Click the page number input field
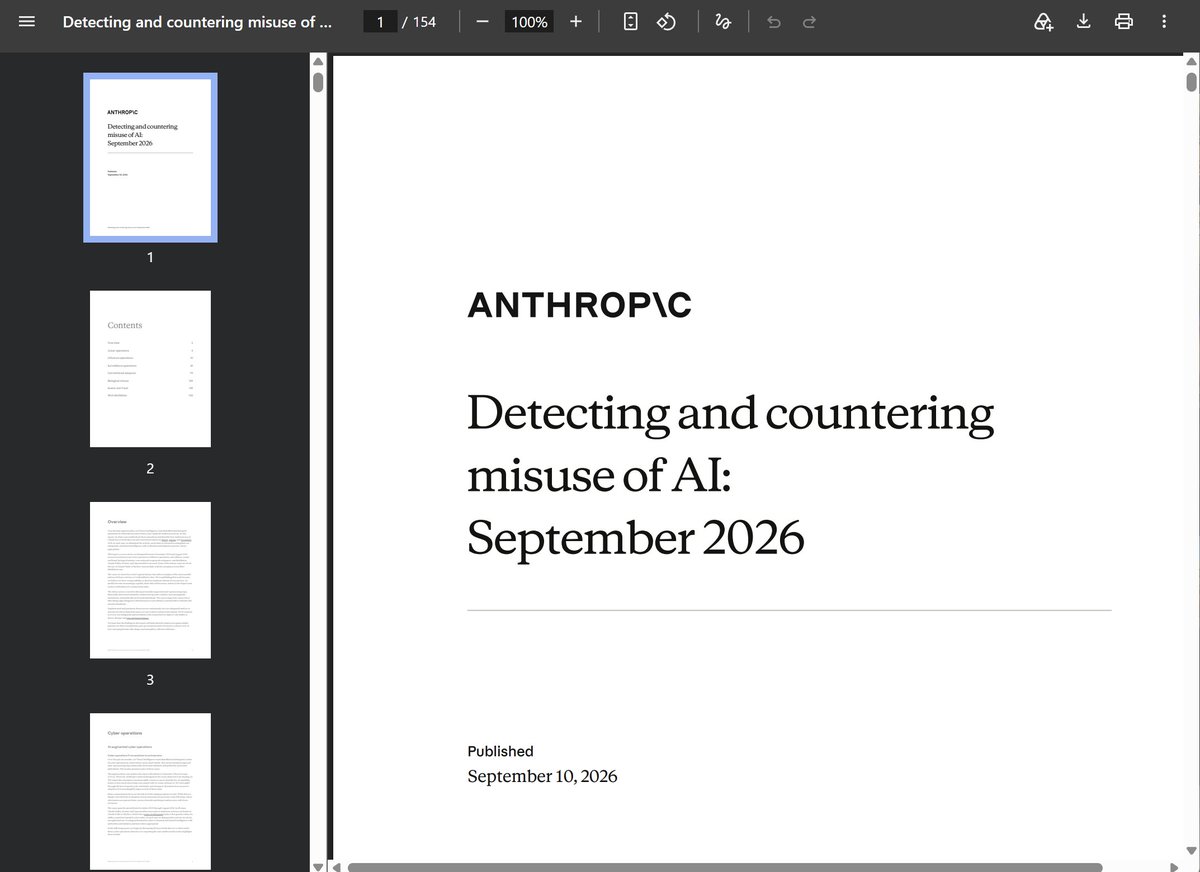 [380, 21]
